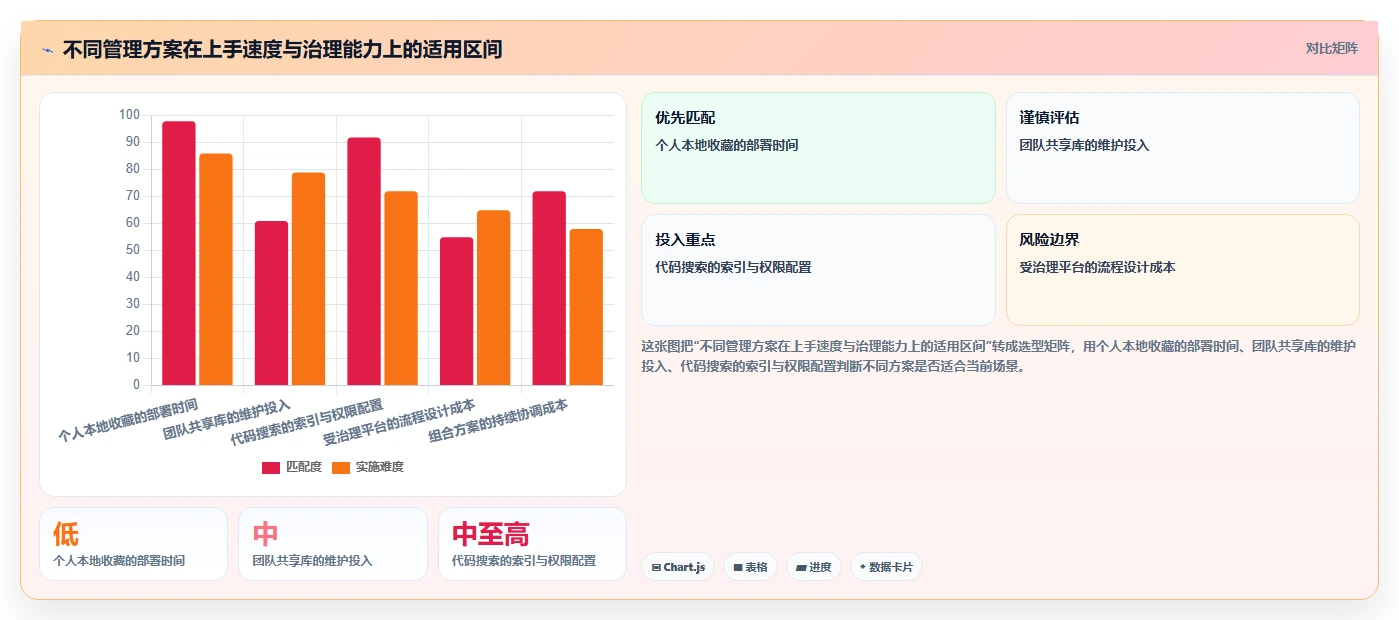Click the red bar for 代码搜索的索引与权限配置

[x=364, y=261]
